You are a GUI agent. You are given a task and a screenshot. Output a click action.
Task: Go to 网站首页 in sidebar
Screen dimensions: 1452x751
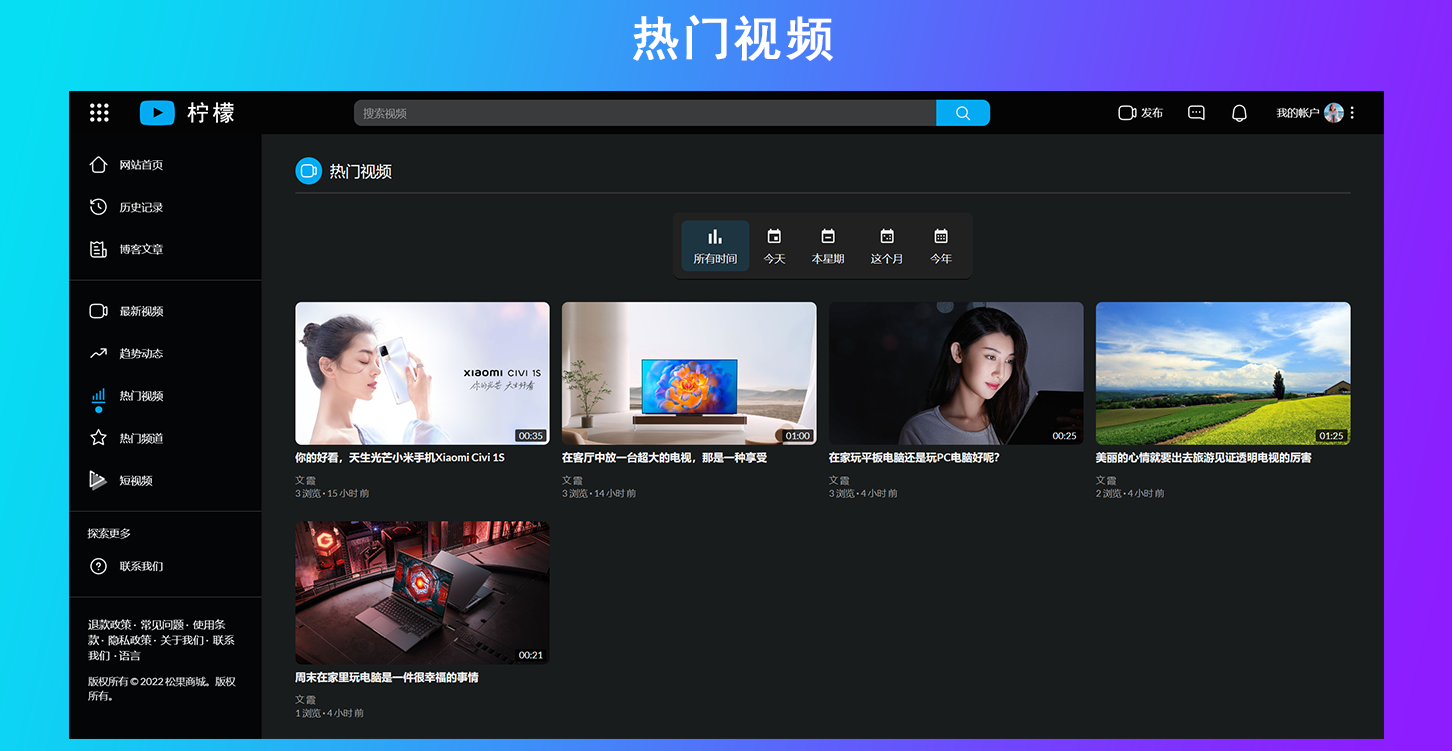click(x=141, y=165)
